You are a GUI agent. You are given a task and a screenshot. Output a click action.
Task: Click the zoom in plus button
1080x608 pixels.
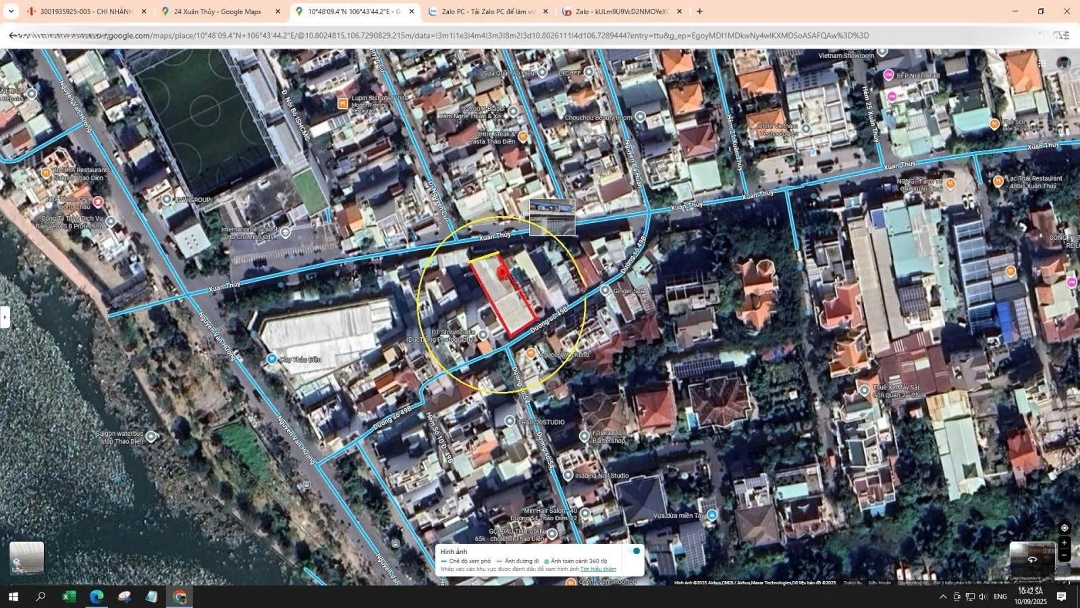tap(1064, 543)
